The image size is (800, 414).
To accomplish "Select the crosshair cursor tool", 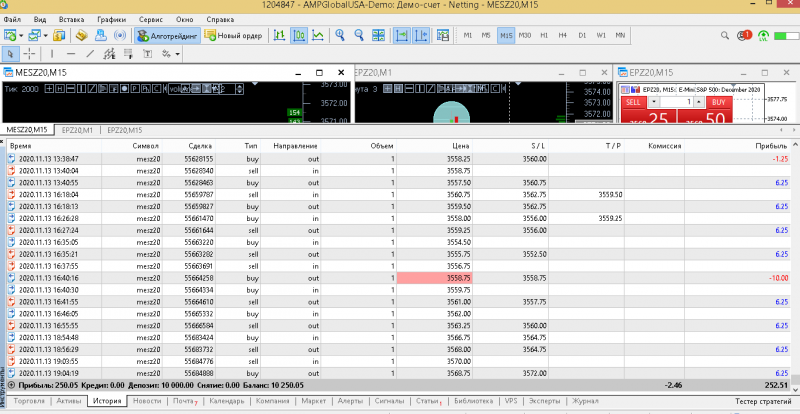I will pyautogui.click(x=30, y=53).
